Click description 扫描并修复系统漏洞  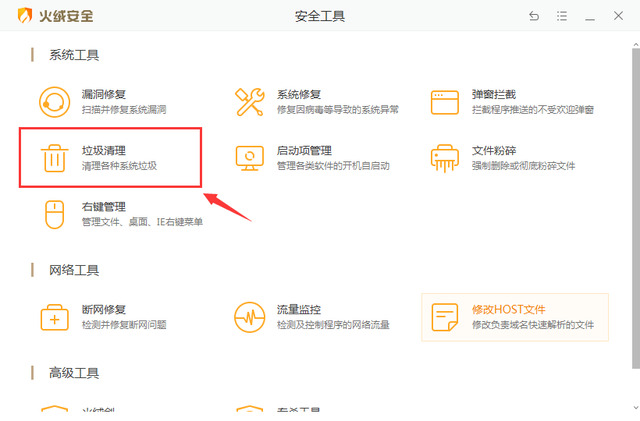(124, 109)
